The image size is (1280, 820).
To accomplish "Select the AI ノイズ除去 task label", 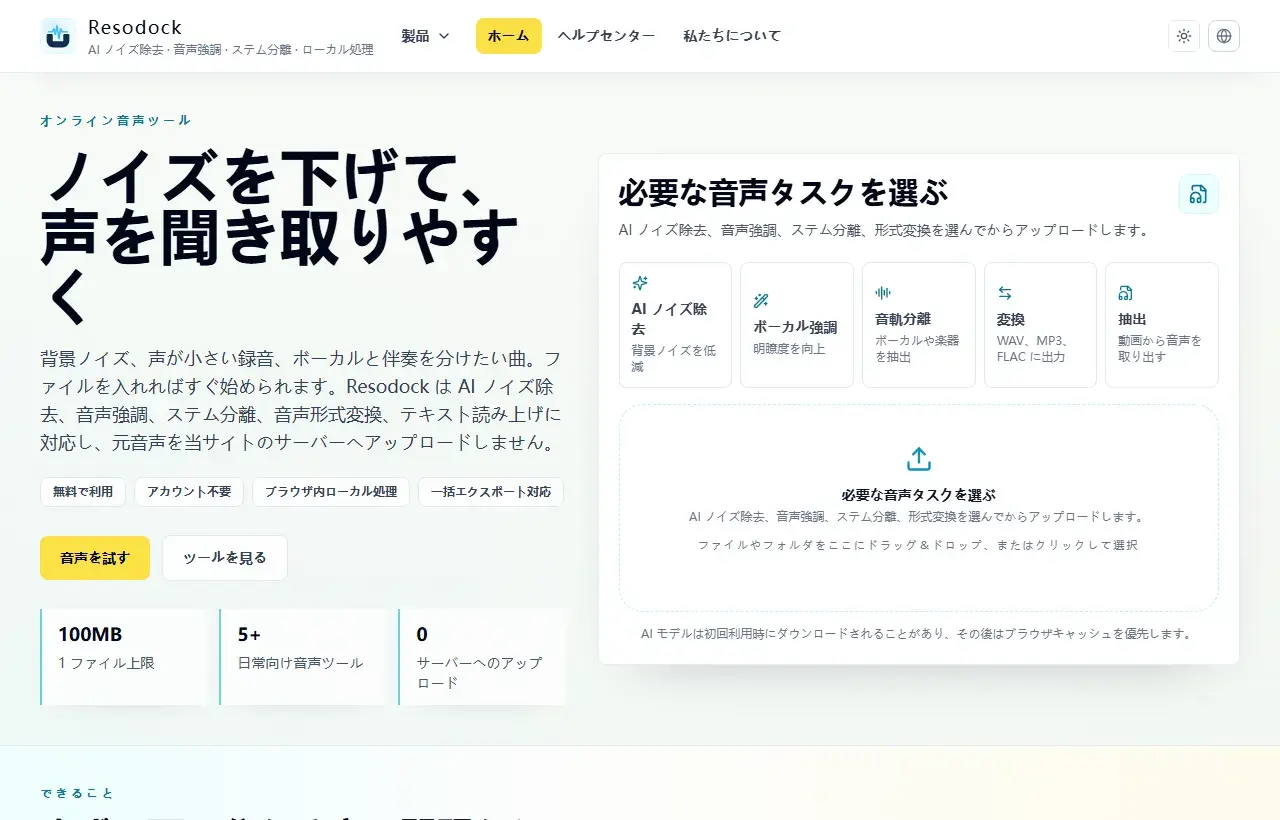I will coord(669,319).
